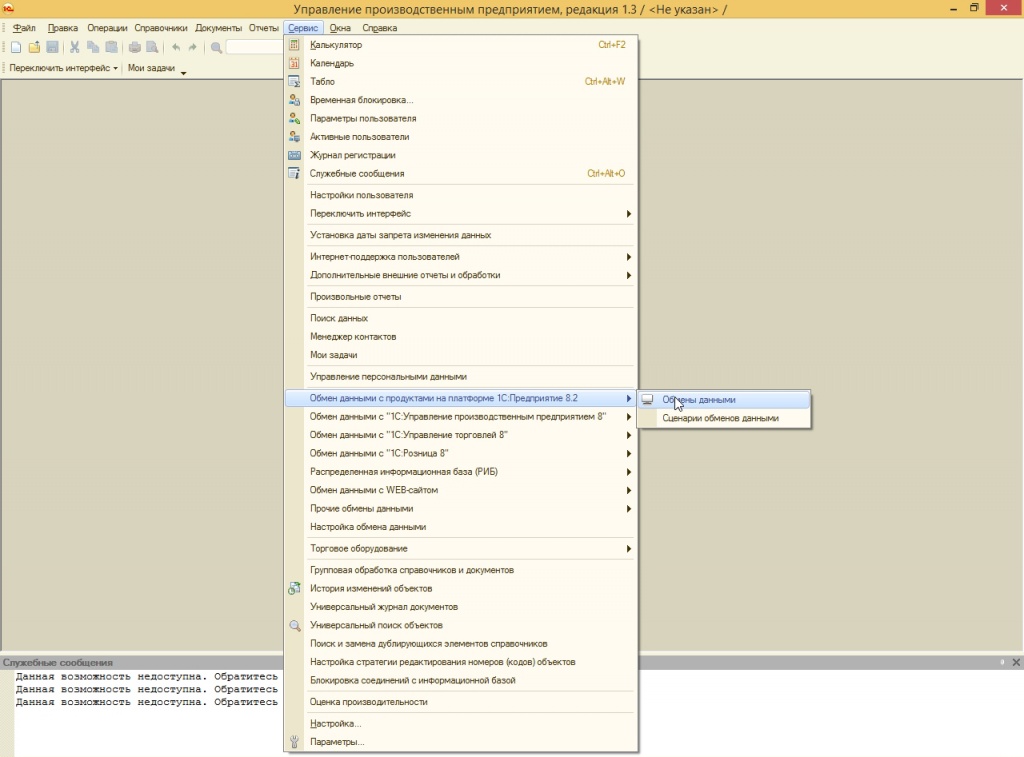The image size is (1024, 757).
Task: Expand Обмен данными с WEB-сайтом submenu
Action: [x=374, y=490]
